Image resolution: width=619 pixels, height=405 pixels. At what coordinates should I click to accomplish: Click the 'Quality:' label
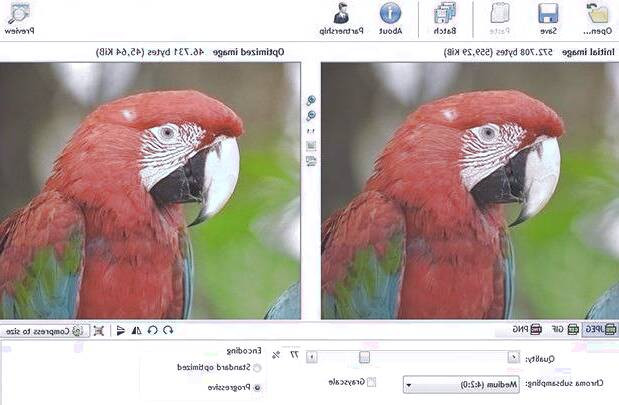(x=540, y=359)
